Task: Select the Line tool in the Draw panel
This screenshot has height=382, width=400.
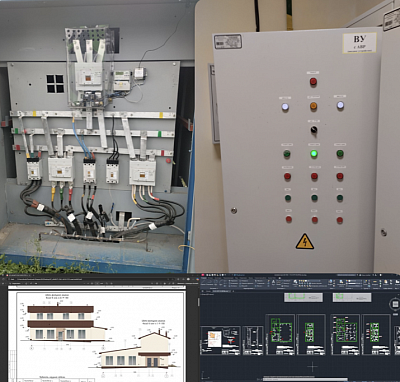Action: point(203,282)
